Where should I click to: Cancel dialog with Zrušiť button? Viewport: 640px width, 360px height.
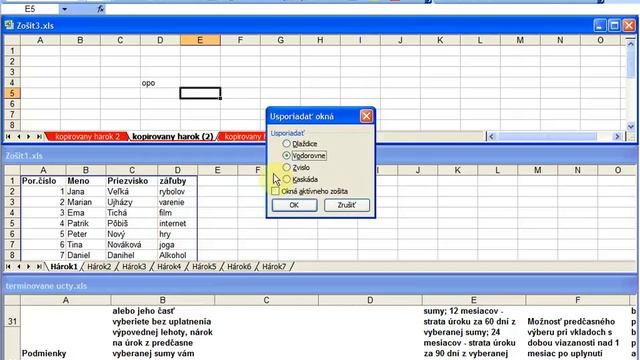coord(347,205)
